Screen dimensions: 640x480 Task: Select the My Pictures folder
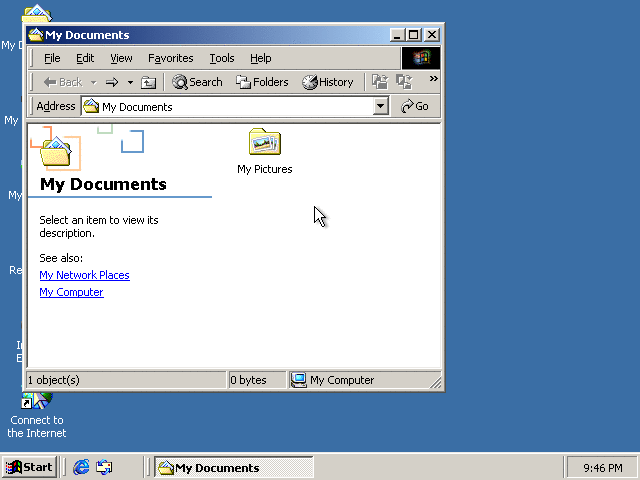(x=264, y=151)
